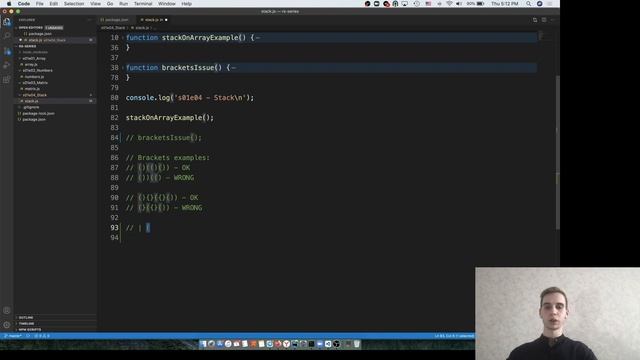Open .gitignore in the Explorer tree
640x360 pixels.
[31, 107]
